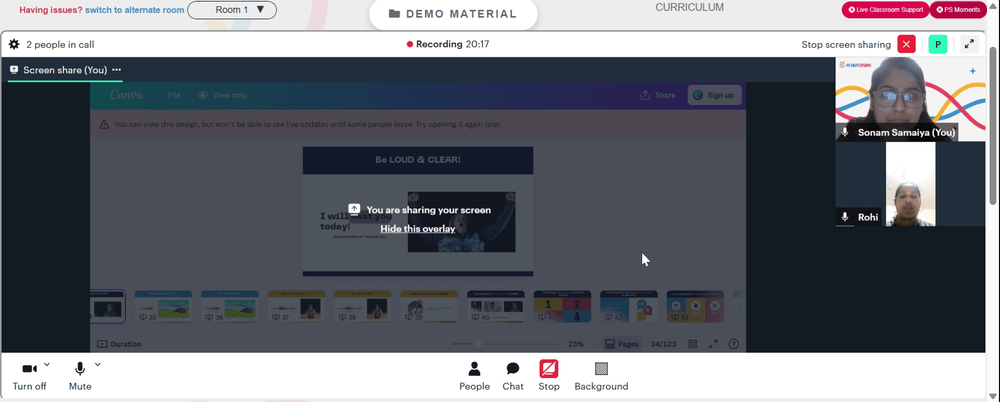Toggle Canva Pages view
The height and width of the screenshot is (402, 1000).
pos(622,344)
